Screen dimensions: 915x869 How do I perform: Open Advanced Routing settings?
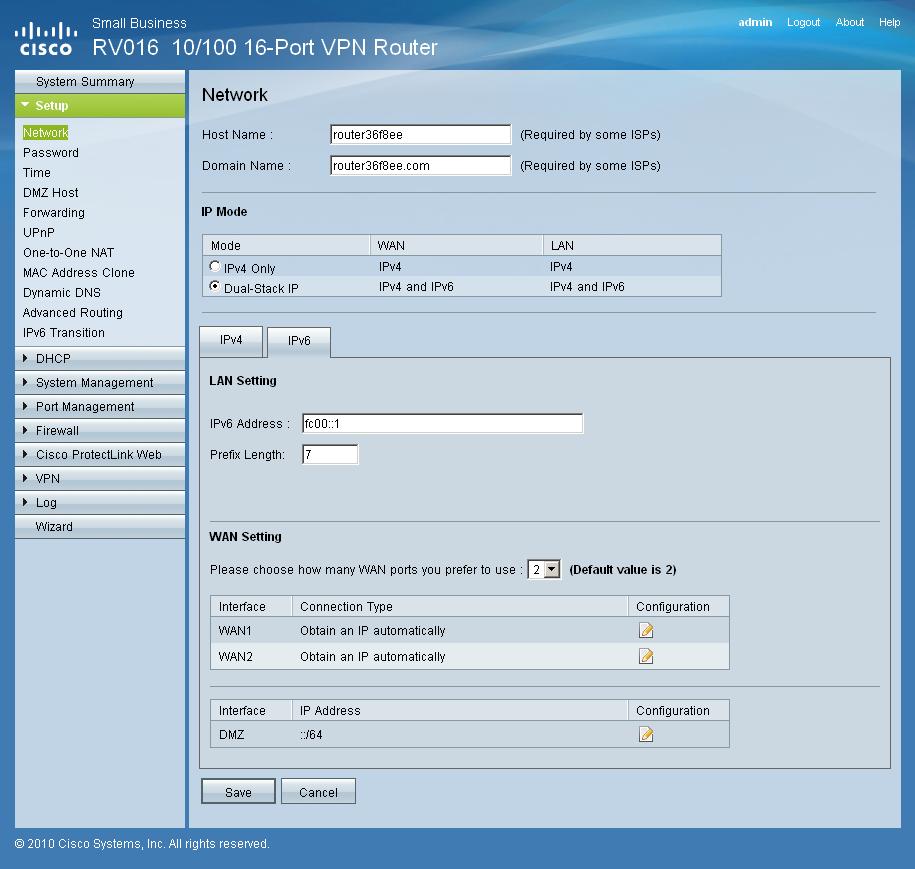pos(73,313)
